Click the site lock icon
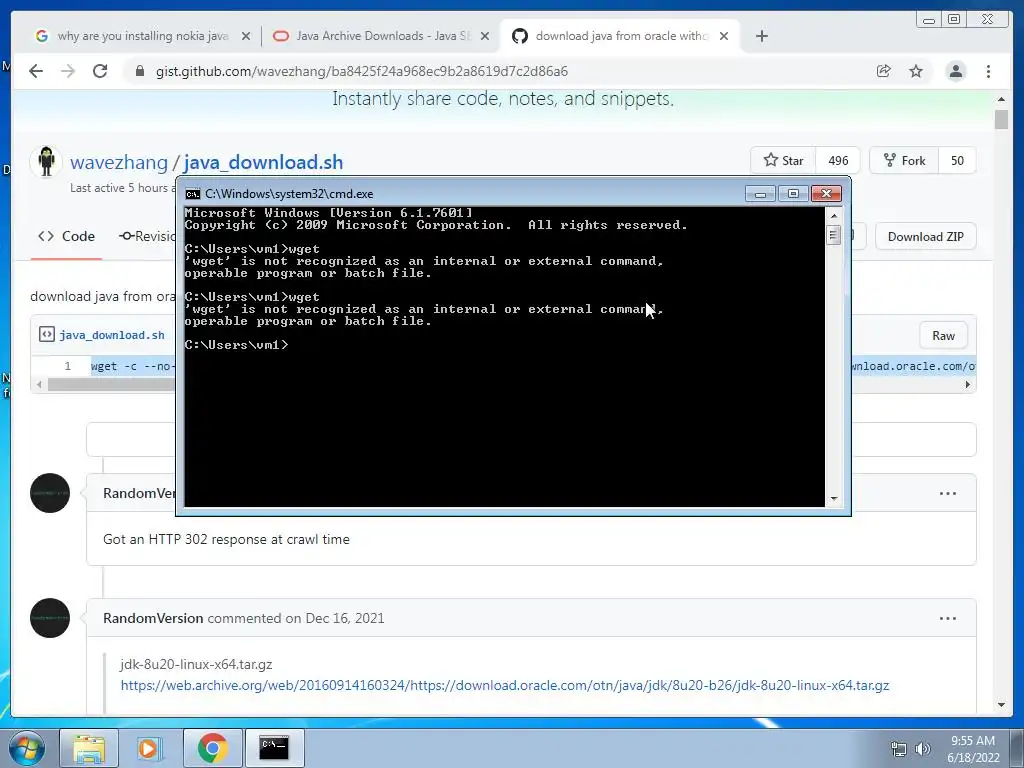The height and width of the screenshot is (768, 1024). pos(139,71)
